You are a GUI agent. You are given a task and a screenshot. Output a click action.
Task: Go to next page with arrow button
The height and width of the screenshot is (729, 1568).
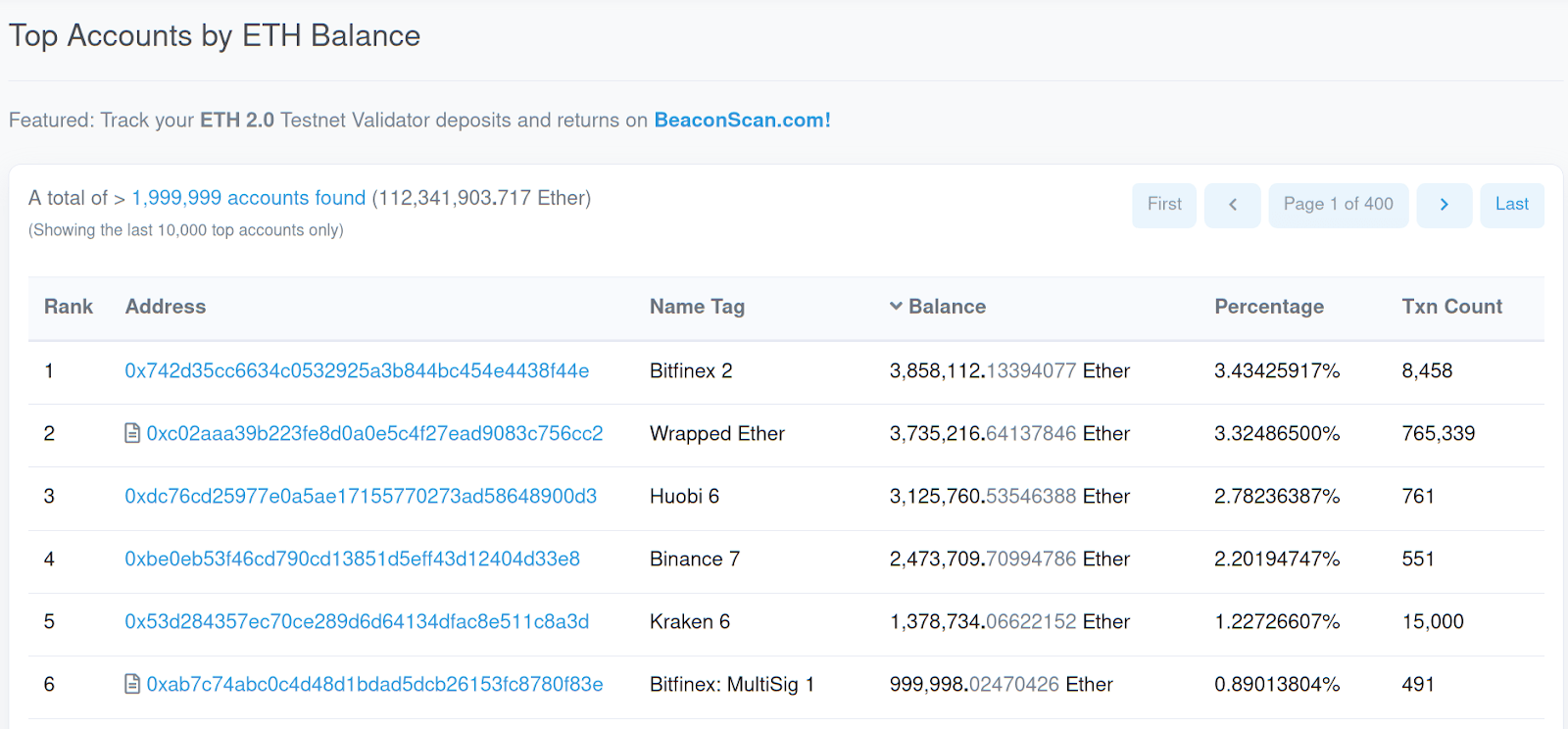tap(1444, 205)
